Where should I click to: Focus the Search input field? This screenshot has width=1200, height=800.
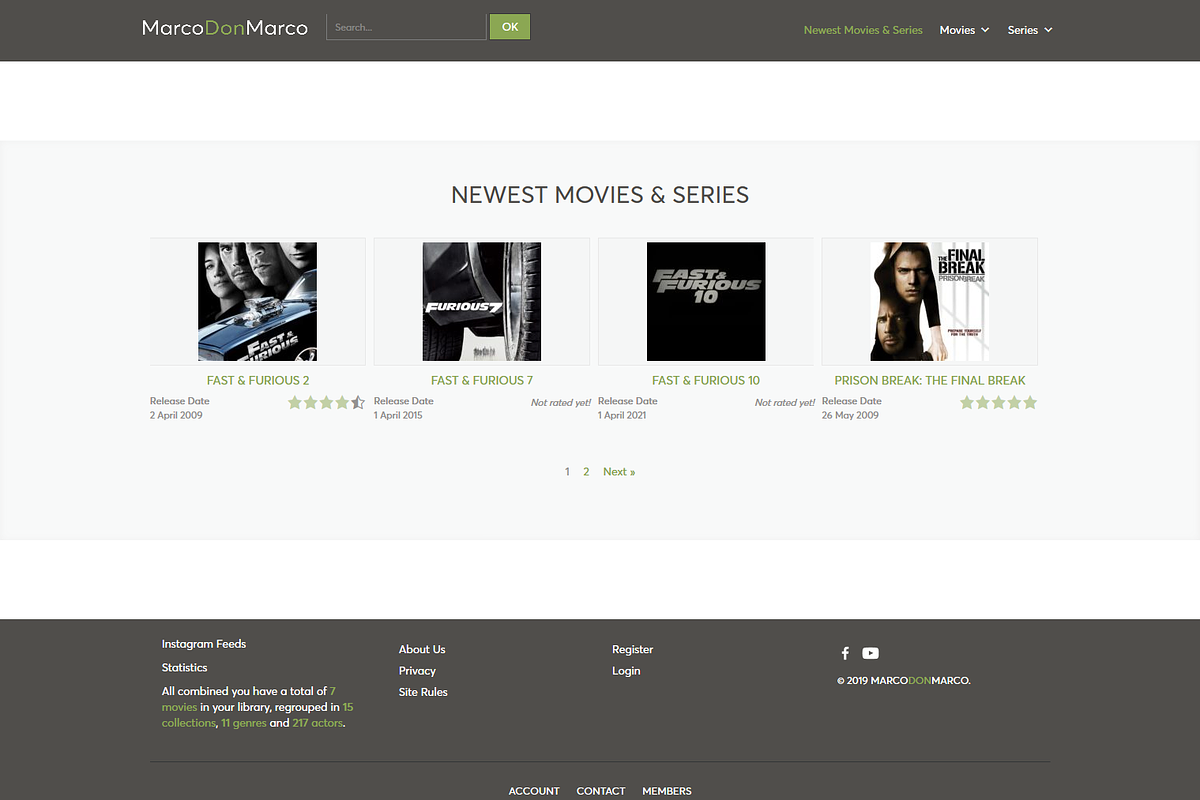click(406, 27)
